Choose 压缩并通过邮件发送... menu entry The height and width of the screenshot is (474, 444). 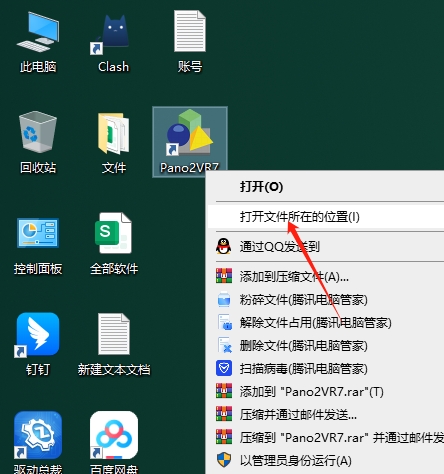click(x=326, y=414)
